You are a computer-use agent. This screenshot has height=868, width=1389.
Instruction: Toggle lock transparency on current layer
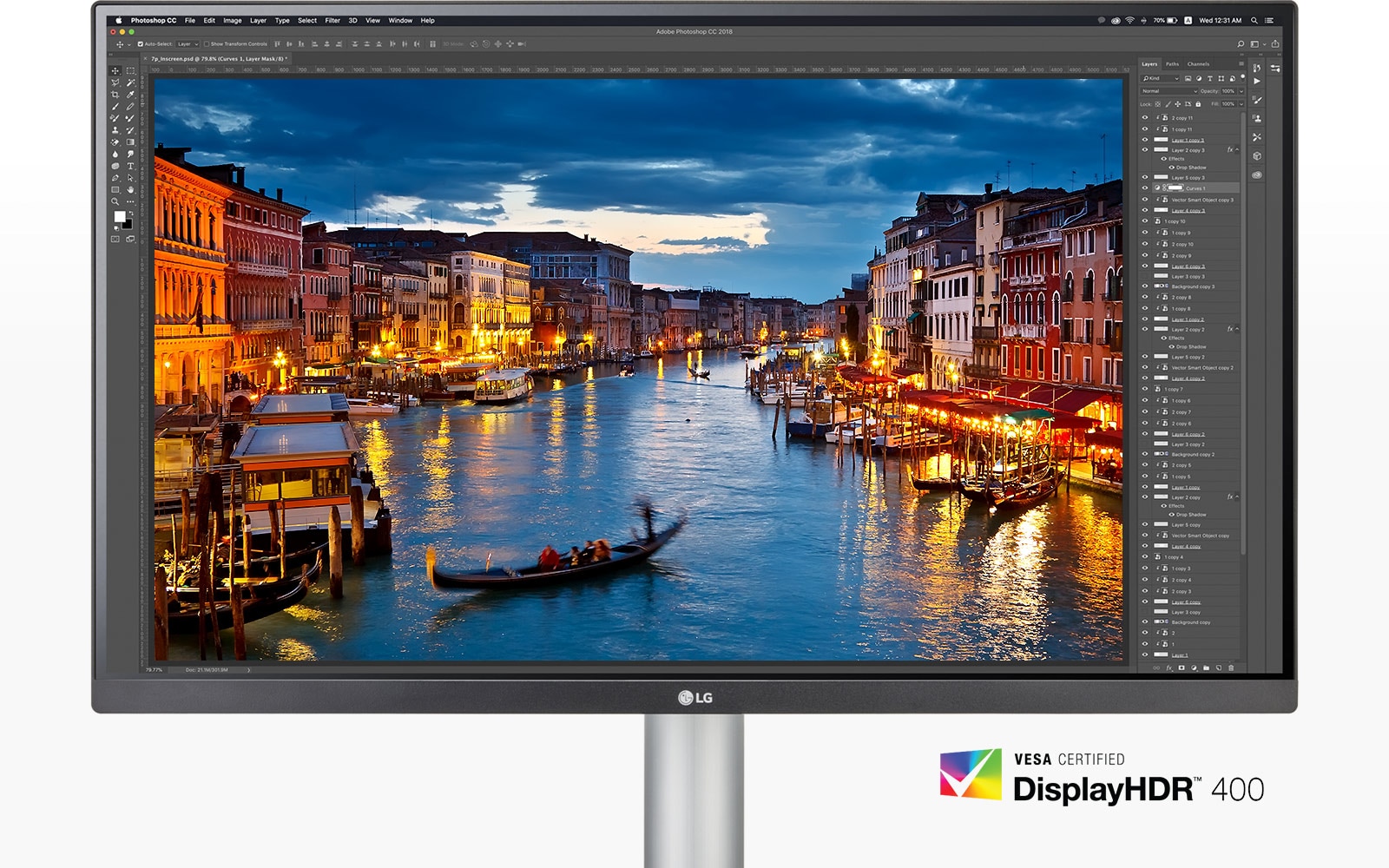tap(1157, 104)
